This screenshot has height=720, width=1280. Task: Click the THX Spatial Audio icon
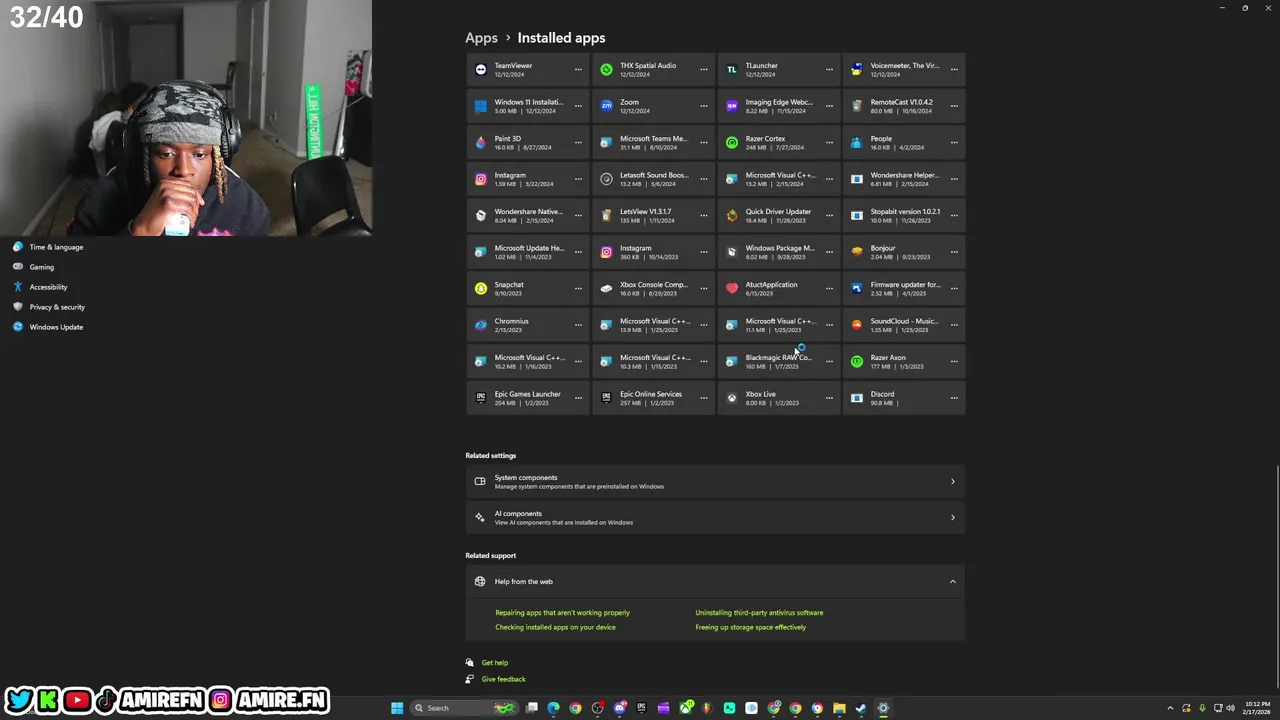point(606,70)
